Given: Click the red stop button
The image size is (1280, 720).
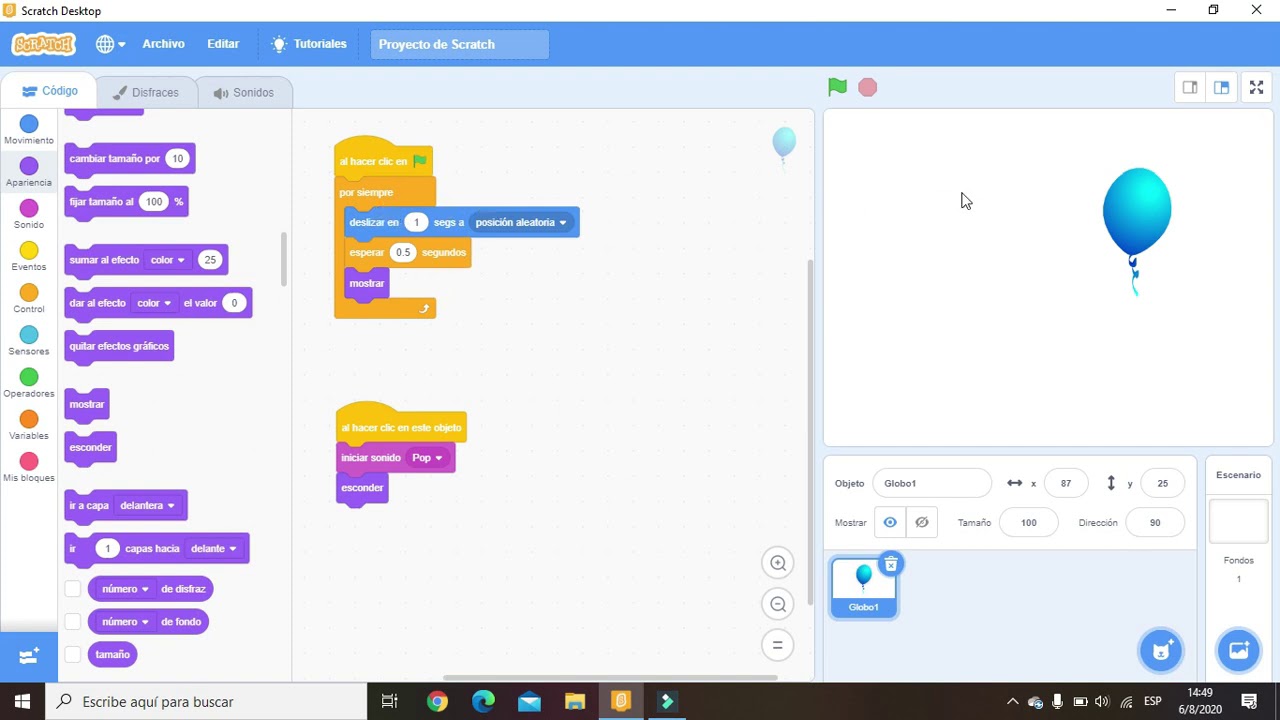Looking at the screenshot, I should [867, 87].
